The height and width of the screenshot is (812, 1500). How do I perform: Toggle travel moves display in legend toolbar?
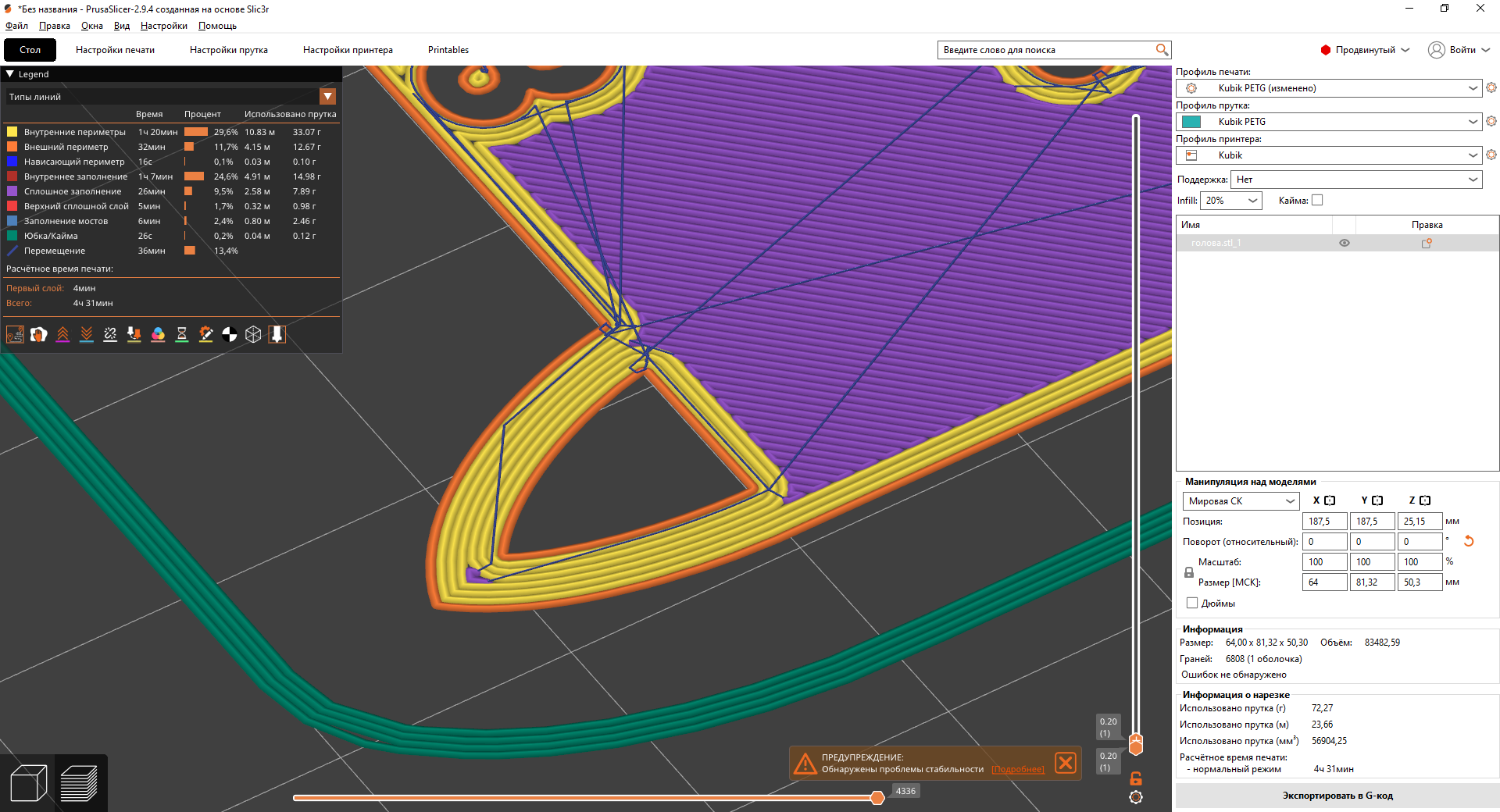pyautogui.click(x=15, y=335)
